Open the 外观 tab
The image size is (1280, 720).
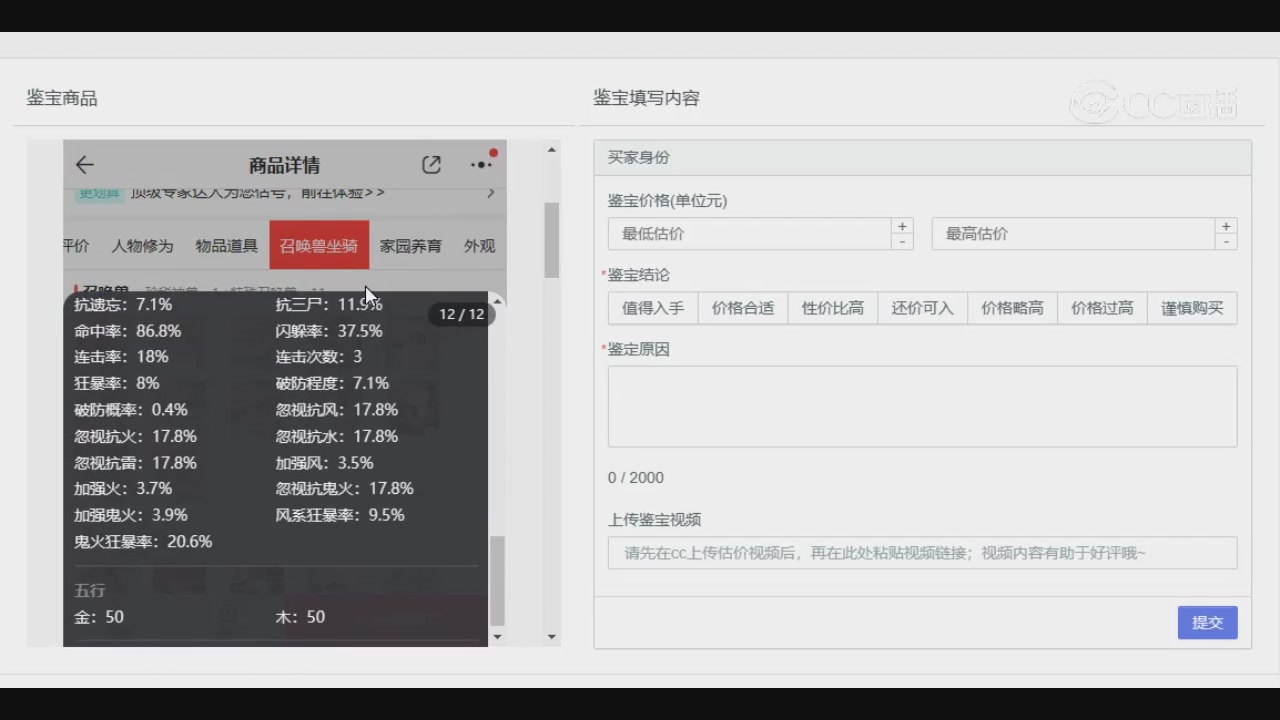pos(479,246)
